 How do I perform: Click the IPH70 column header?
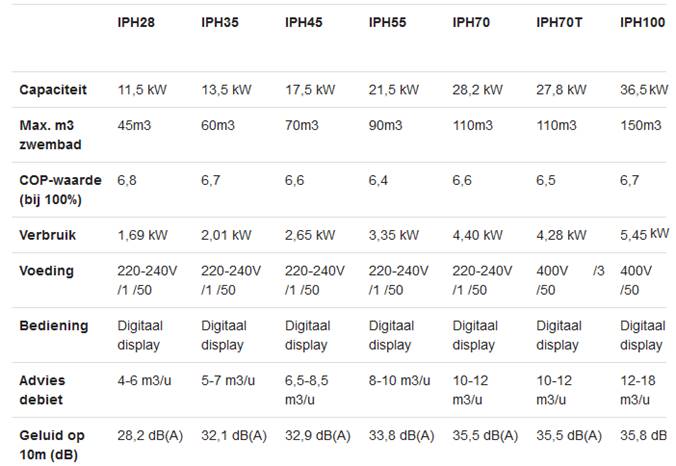[471, 22]
